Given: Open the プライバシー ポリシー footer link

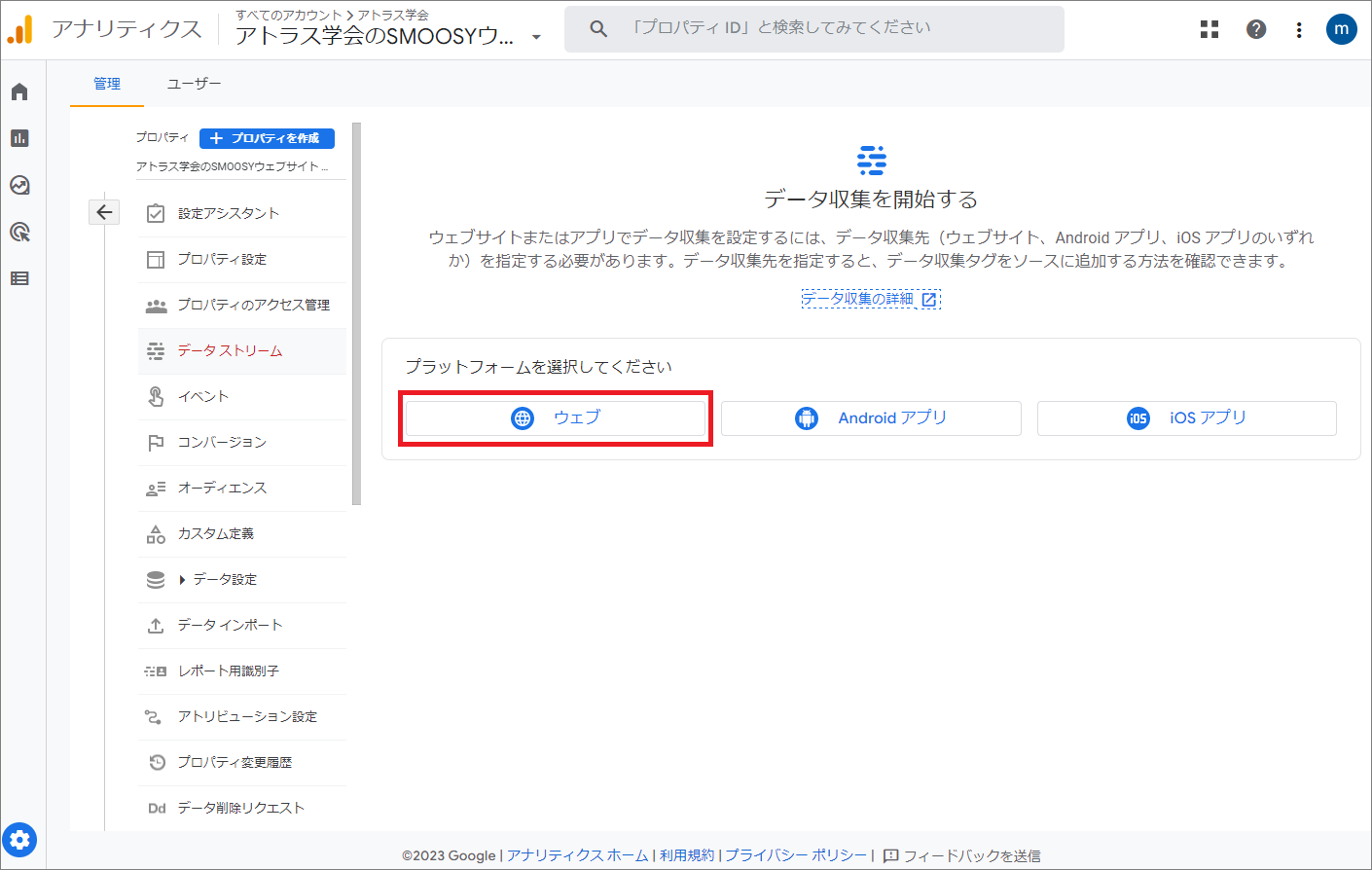Looking at the screenshot, I should [x=796, y=855].
